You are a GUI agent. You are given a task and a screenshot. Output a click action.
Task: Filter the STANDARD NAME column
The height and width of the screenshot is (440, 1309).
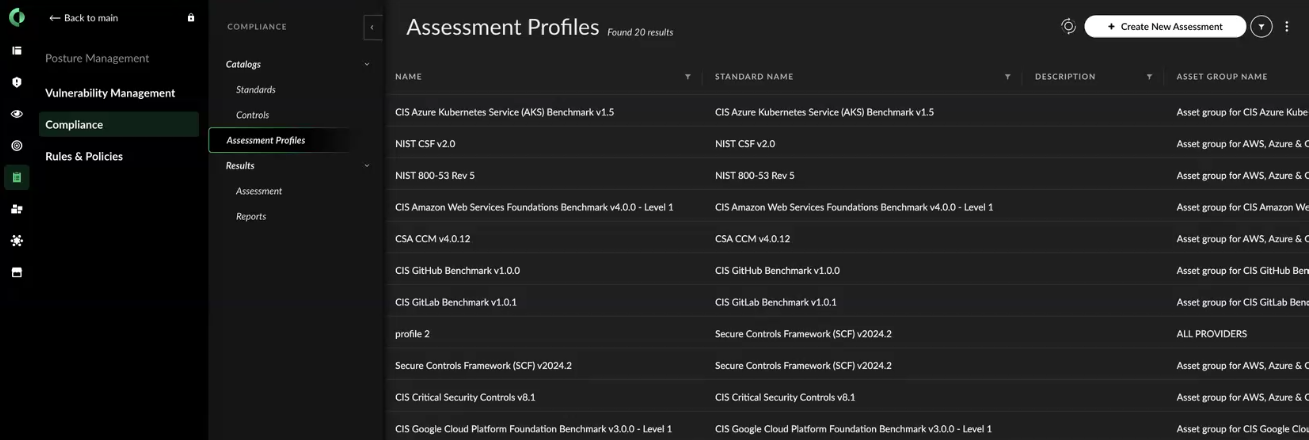coord(1007,77)
